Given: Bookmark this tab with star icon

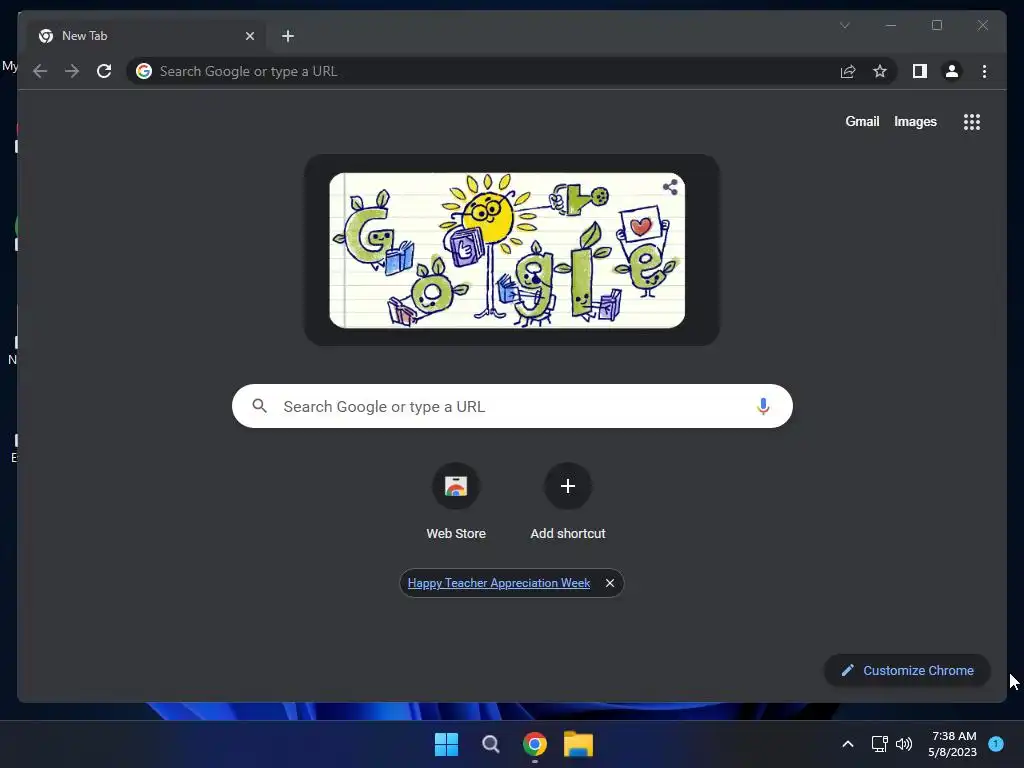Looking at the screenshot, I should pyautogui.click(x=880, y=71).
